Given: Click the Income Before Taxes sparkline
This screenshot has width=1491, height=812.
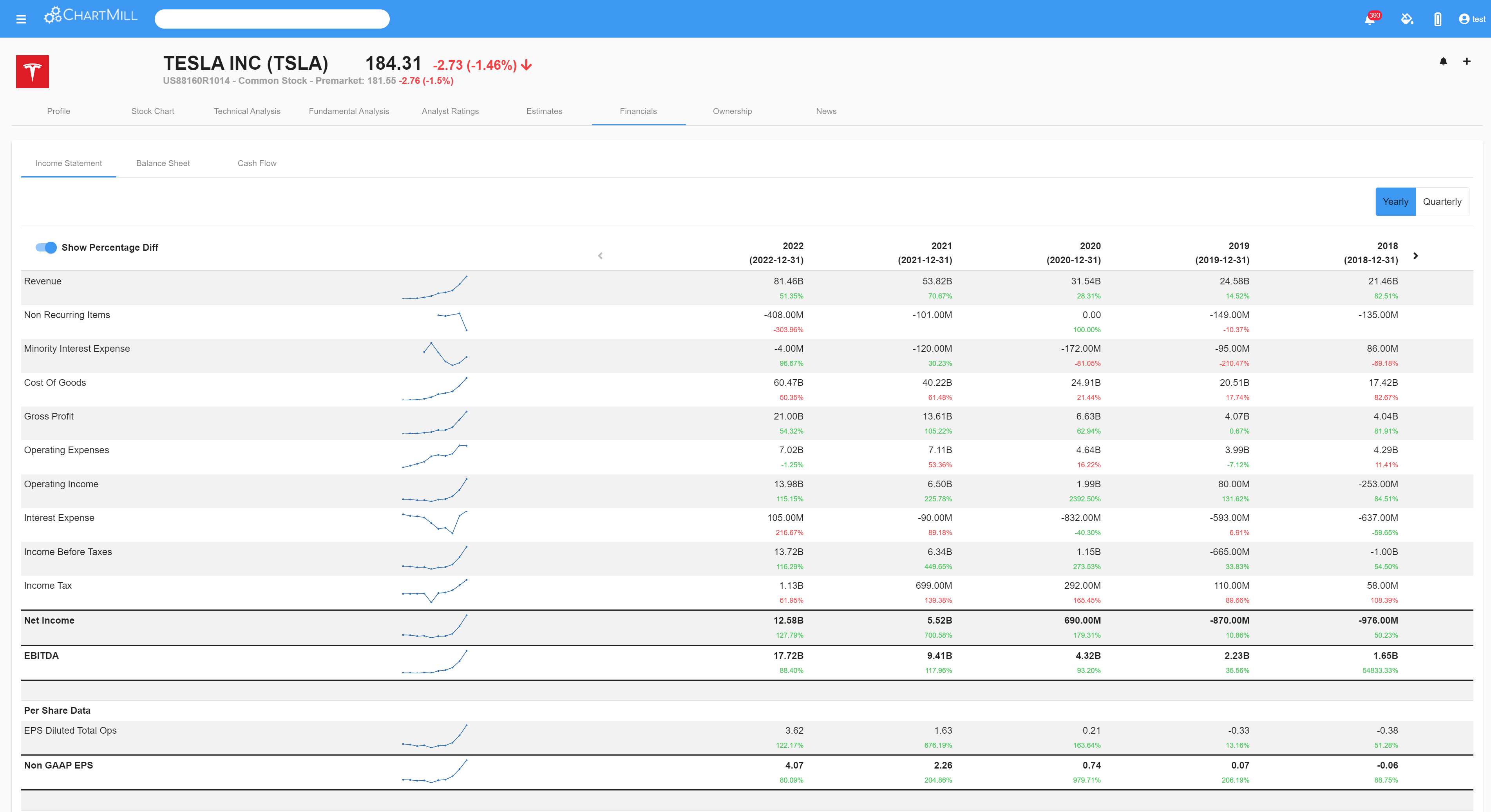Looking at the screenshot, I should (x=435, y=558).
